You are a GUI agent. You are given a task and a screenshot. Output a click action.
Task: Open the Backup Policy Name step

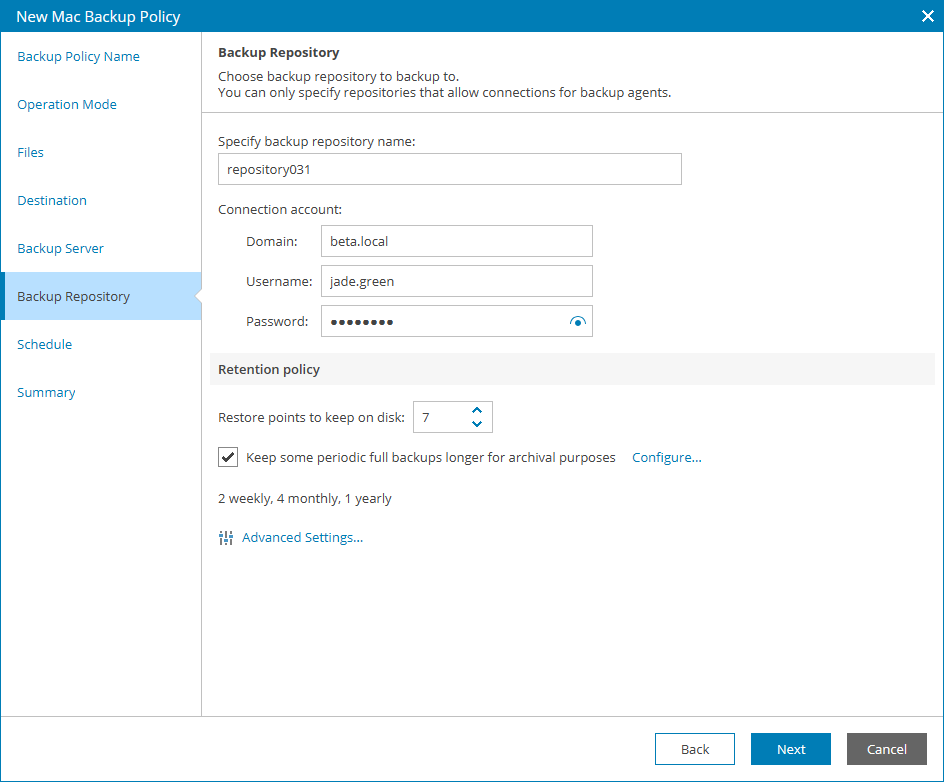78,57
